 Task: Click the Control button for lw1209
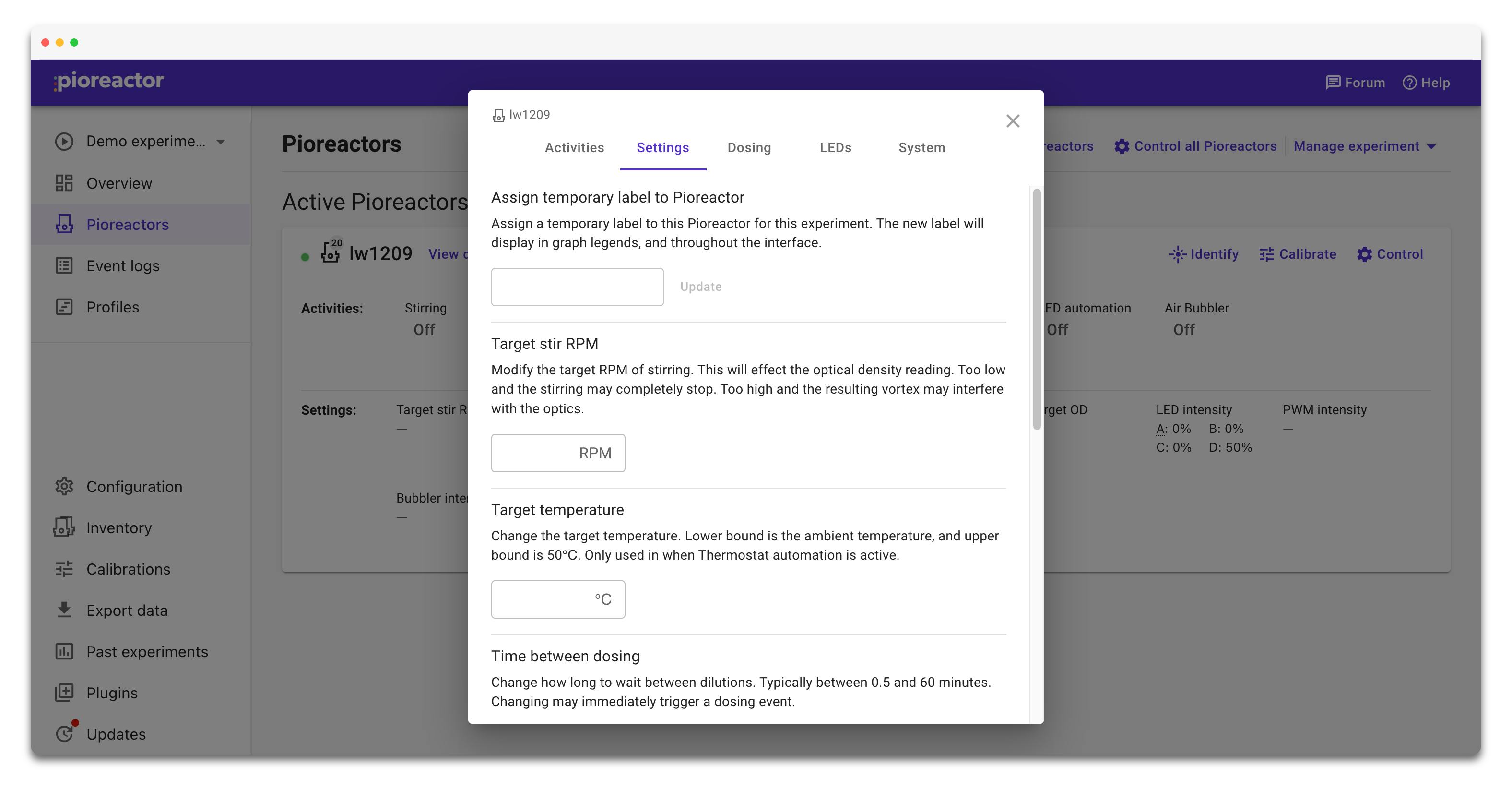click(x=1390, y=254)
